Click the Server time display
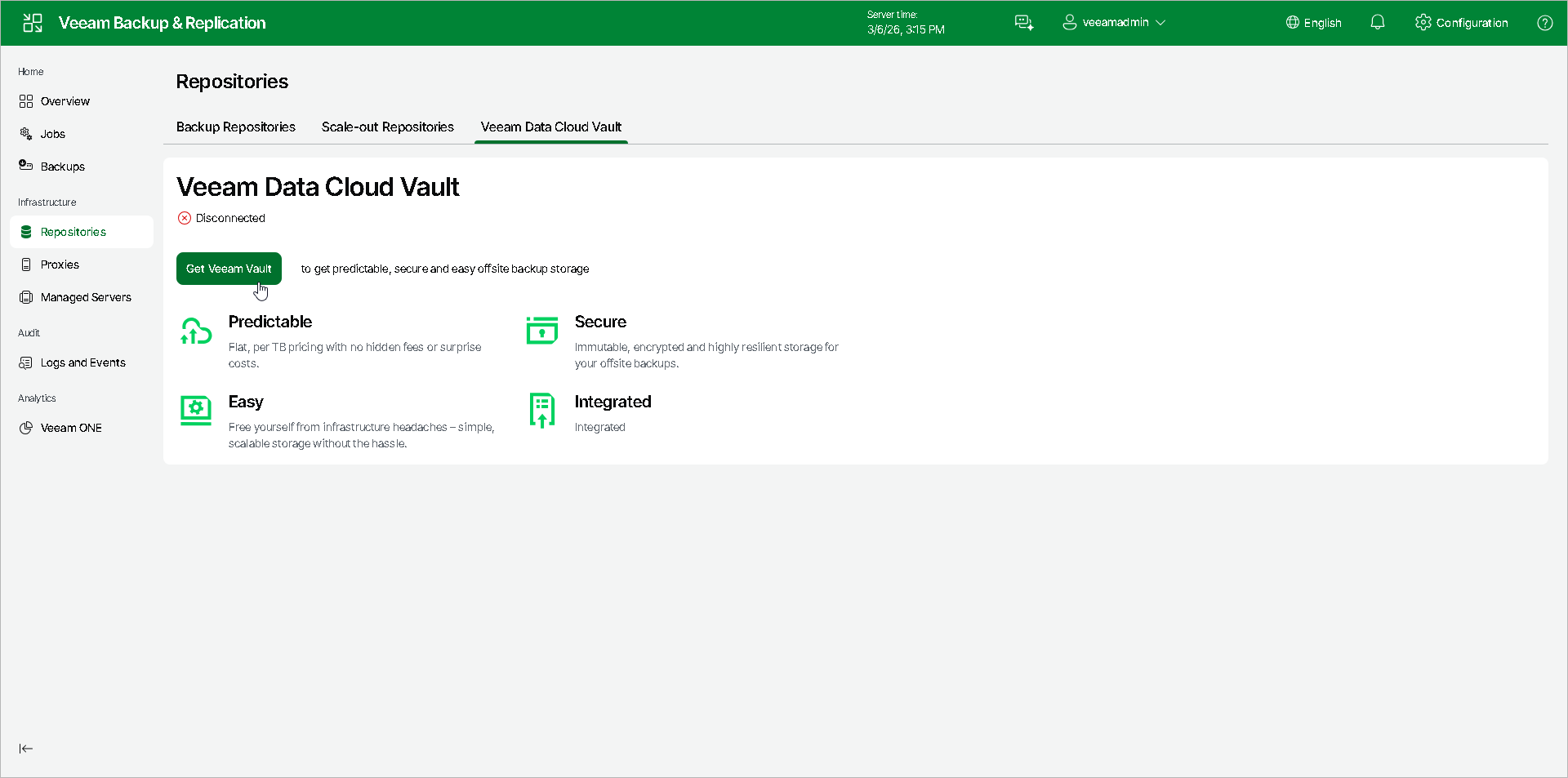The width and height of the screenshot is (1568, 778). pyautogui.click(x=906, y=23)
